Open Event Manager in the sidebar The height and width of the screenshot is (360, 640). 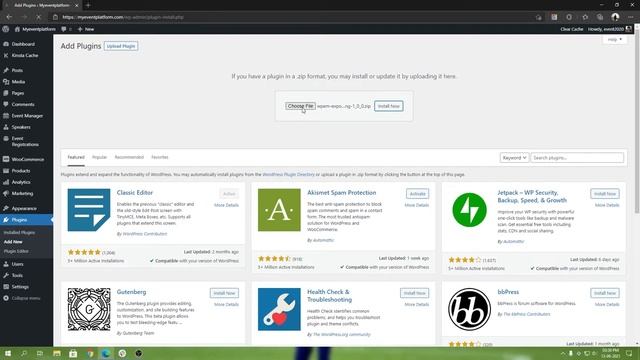point(27,116)
